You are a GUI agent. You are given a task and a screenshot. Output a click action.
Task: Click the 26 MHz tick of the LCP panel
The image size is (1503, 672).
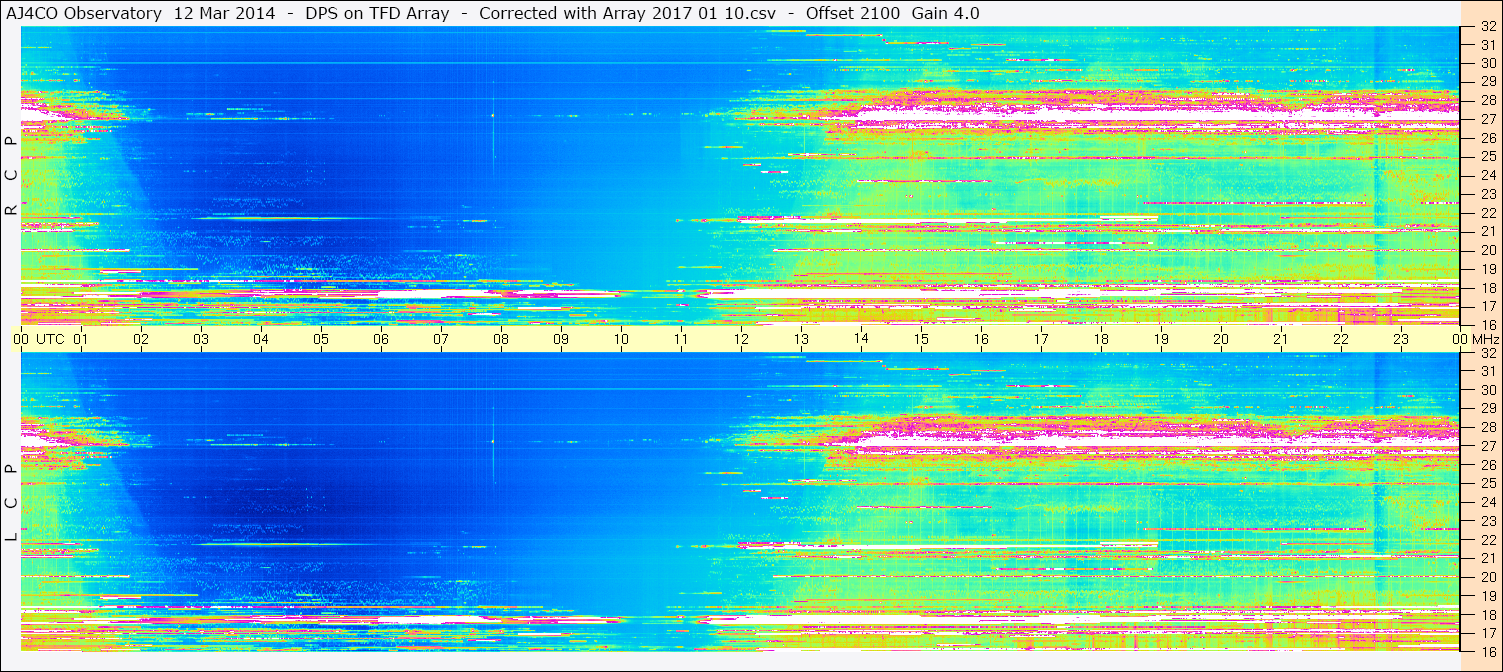point(1488,465)
